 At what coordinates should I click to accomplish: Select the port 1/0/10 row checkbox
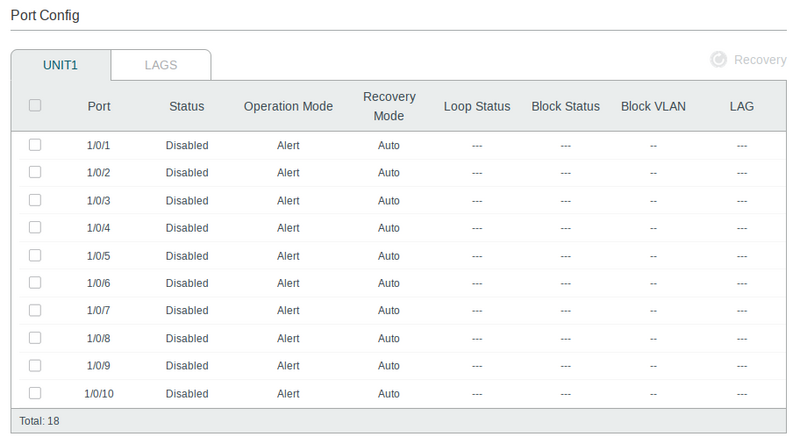coord(35,393)
